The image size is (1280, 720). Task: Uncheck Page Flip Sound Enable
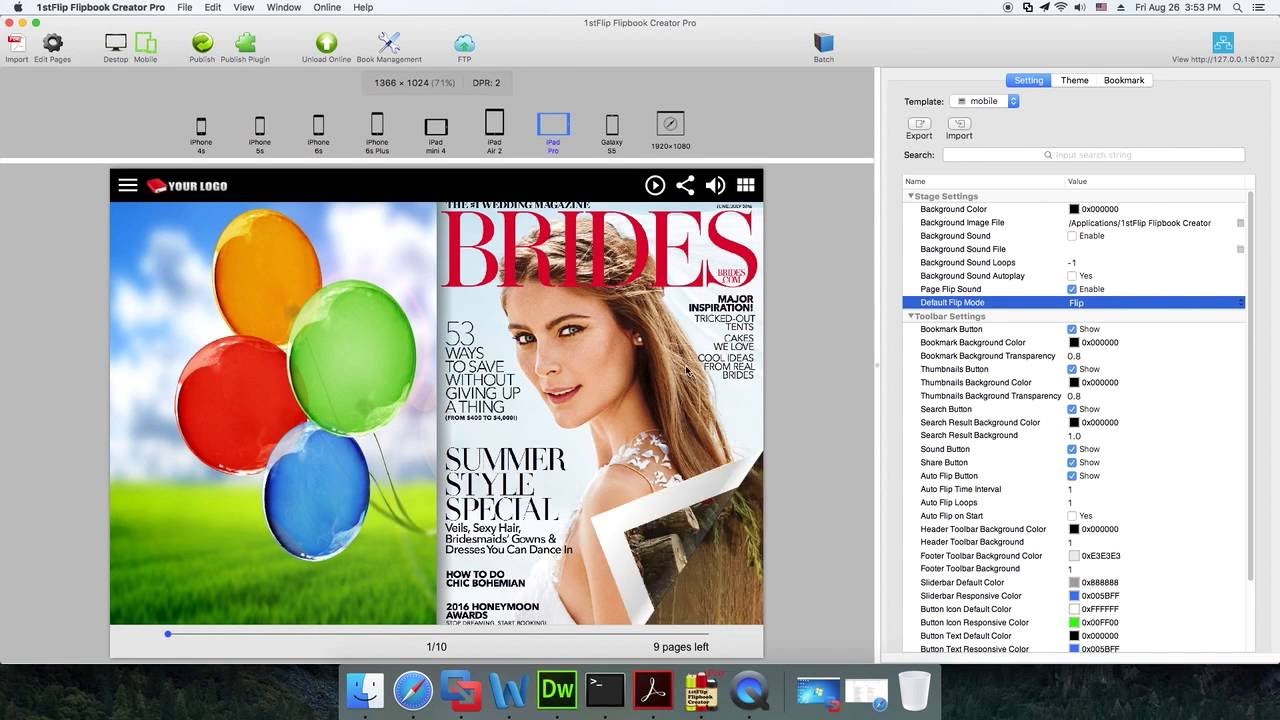[x=1072, y=289]
